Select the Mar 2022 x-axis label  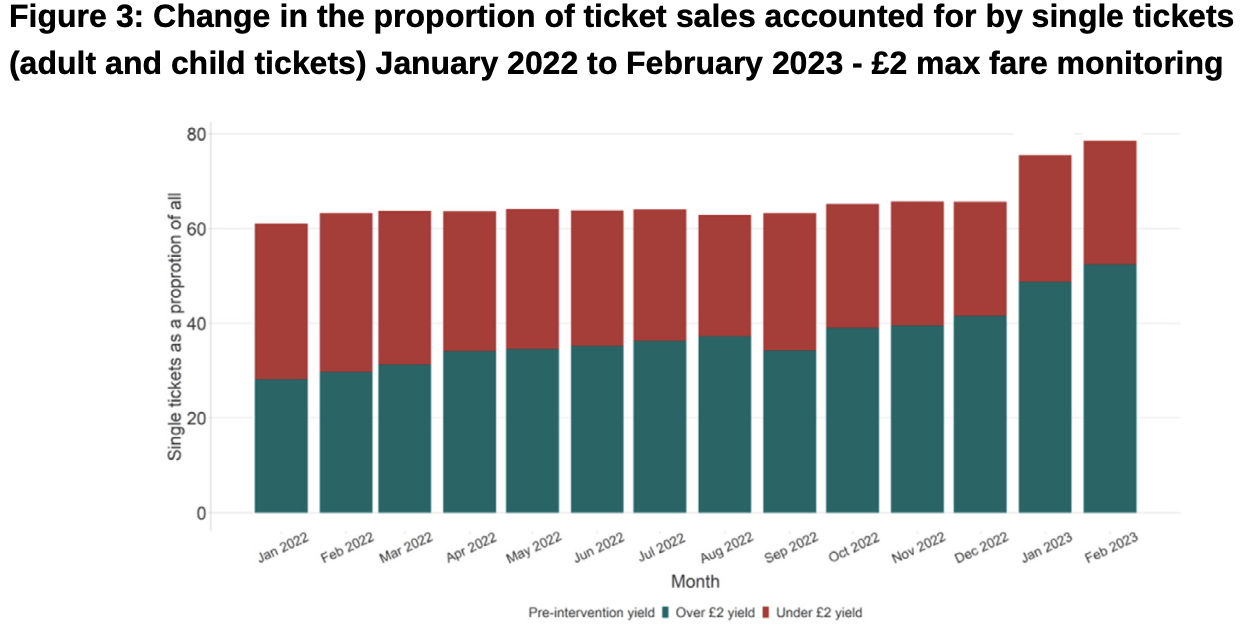(x=406, y=547)
